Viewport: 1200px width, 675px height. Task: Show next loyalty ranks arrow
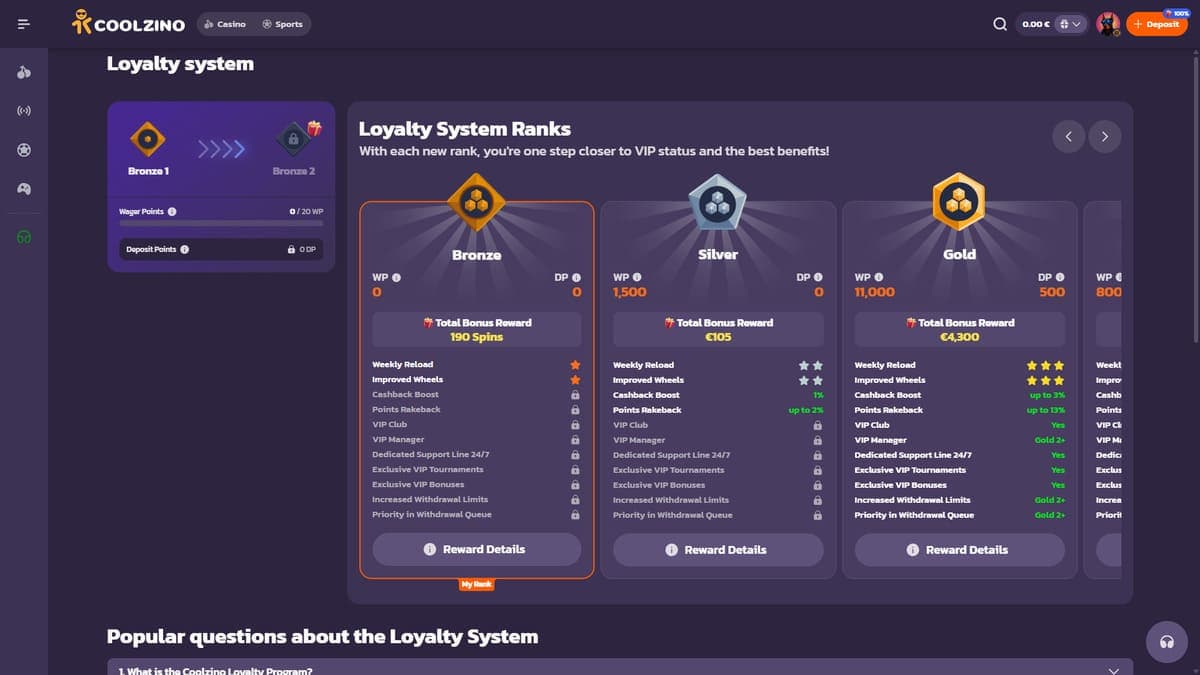[x=1105, y=136]
